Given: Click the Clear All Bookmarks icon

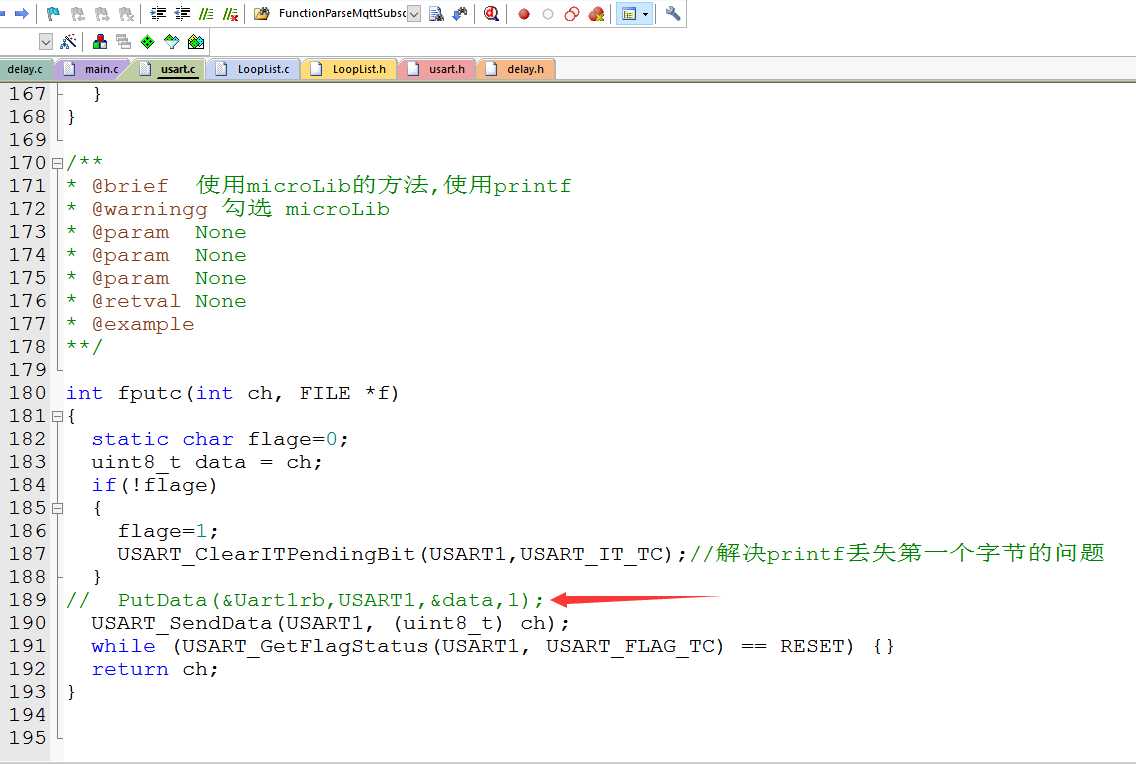Looking at the screenshot, I should tap(127, 13).
